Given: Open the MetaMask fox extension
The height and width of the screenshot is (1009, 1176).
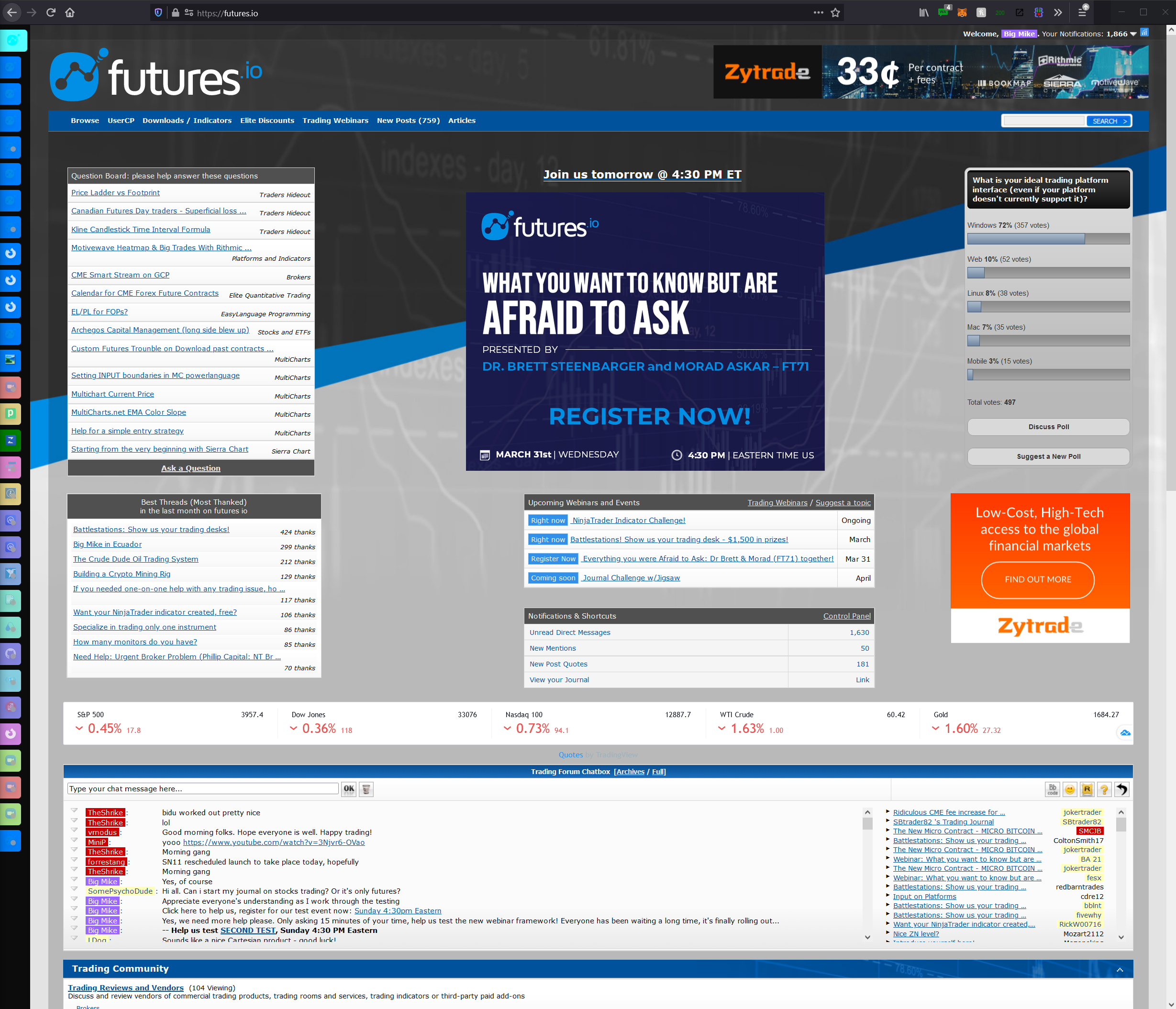Looking at the screenshot, I should point(962,12).
